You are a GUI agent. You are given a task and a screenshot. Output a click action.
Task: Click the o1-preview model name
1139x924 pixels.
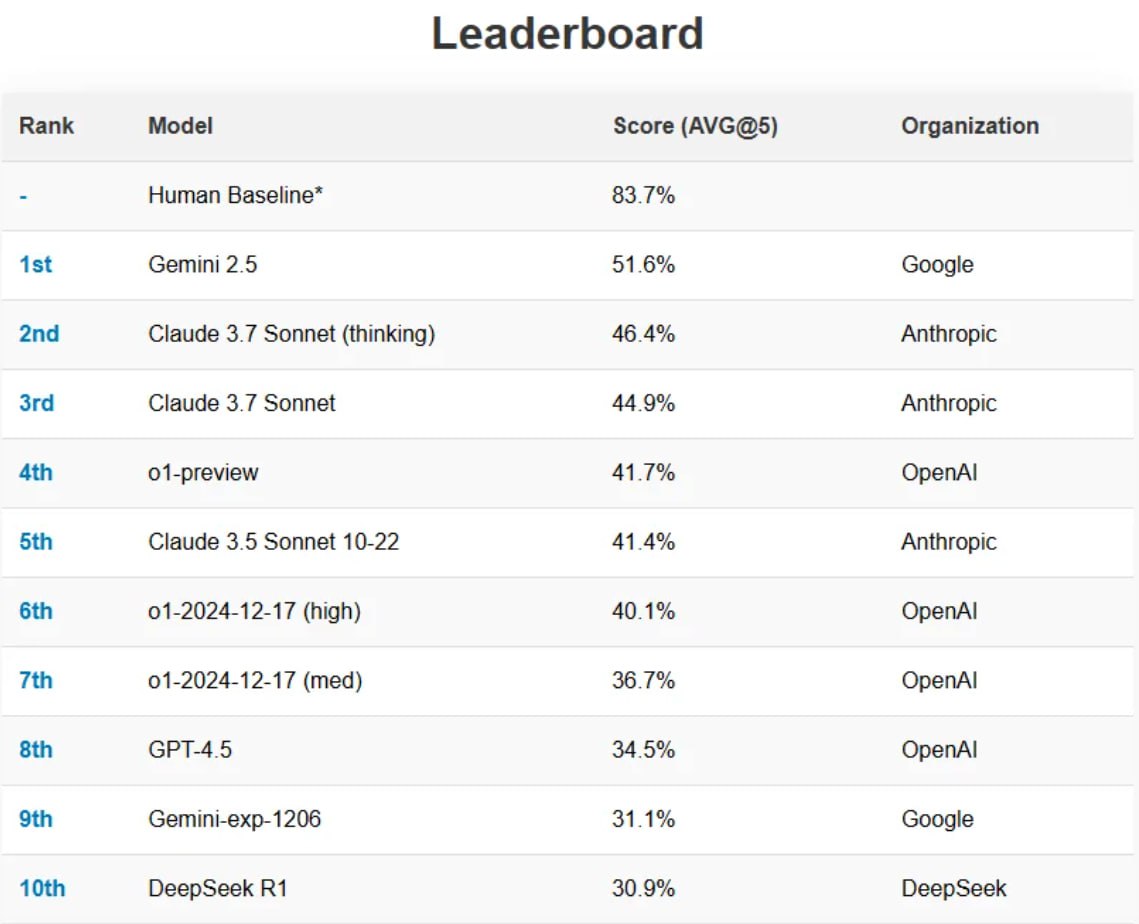(x=203, y=472)
